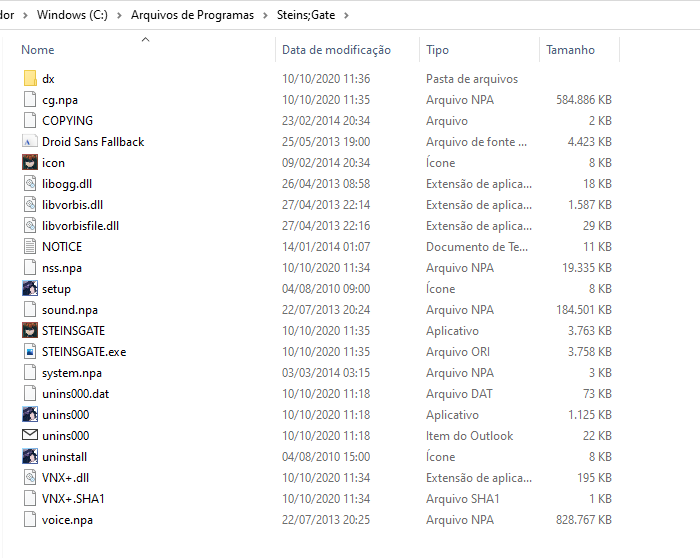The image size is (700, 558).
Task: Select the uninstall icon file
Action: [x=30, y=457]
